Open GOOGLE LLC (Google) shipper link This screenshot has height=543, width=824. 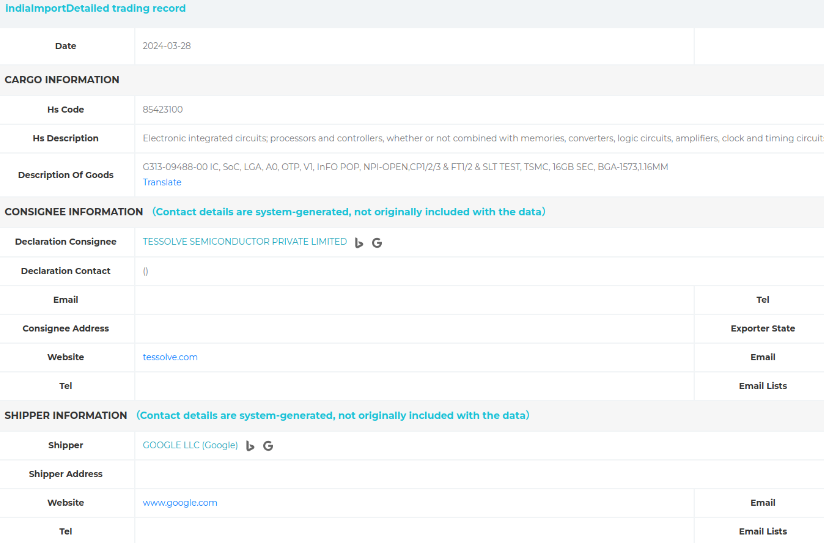[x=190, y=445]
